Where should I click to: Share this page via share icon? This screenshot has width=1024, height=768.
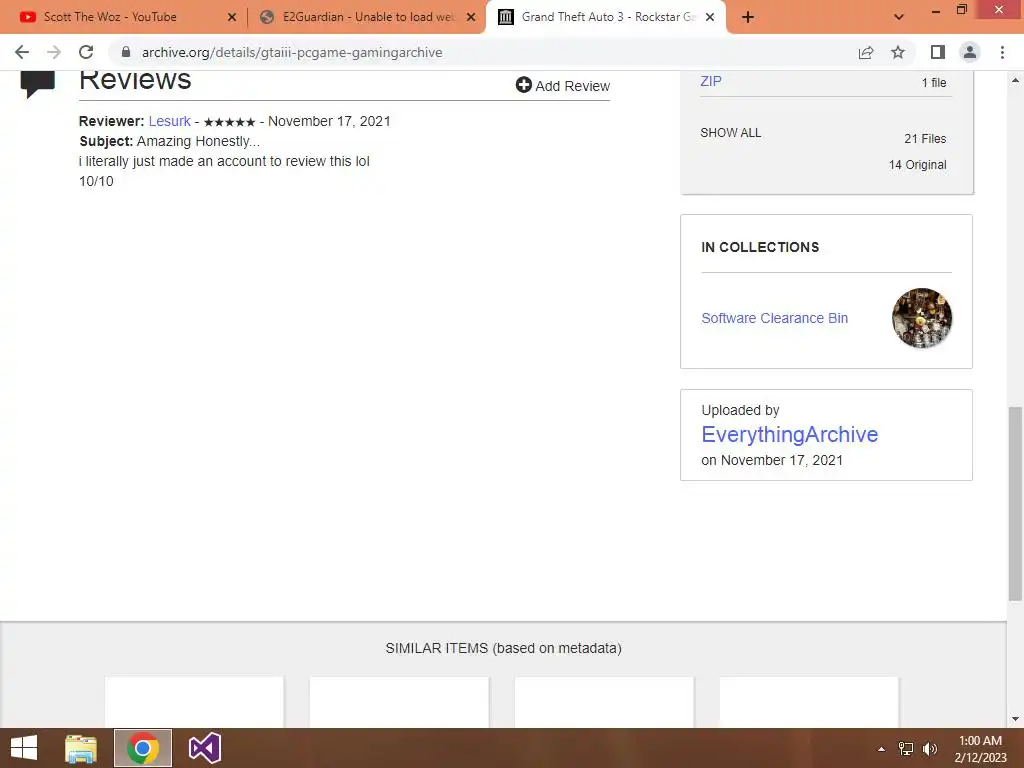click(866, 52)
